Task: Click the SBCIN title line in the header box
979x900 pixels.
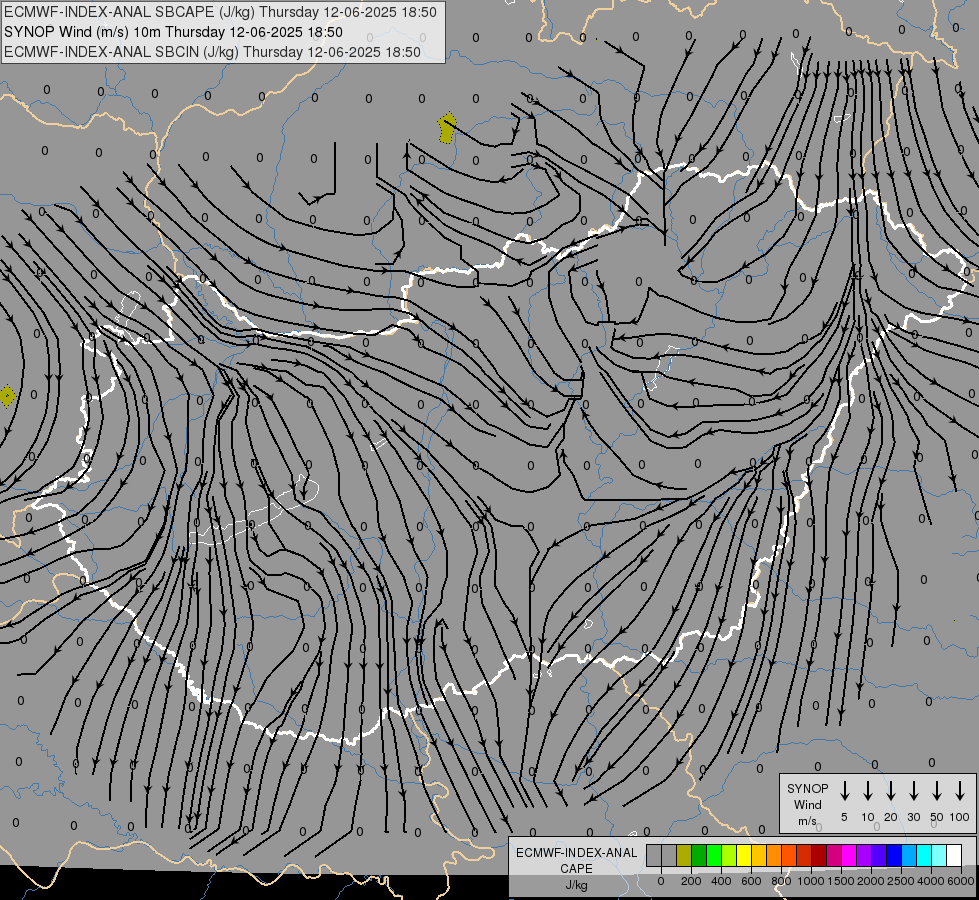Action: click(212, 52)
